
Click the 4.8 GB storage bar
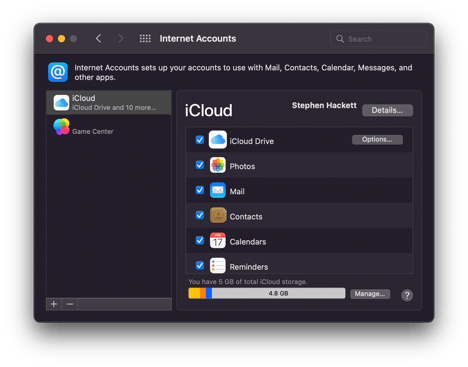click(267, 293)
